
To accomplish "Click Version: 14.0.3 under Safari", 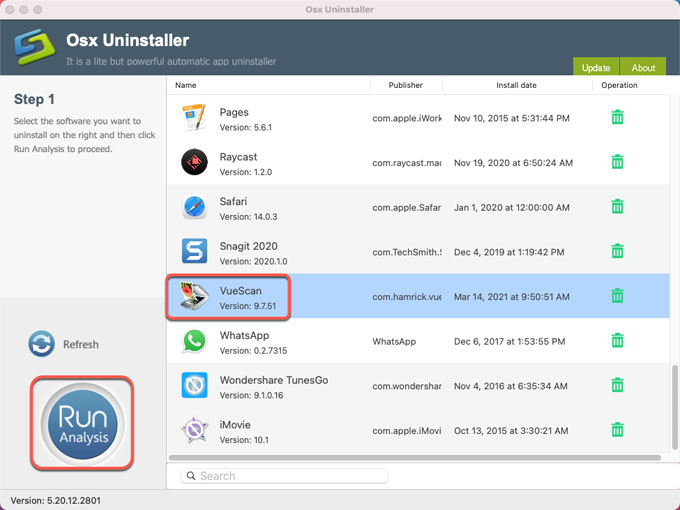I will coord(248,217).
